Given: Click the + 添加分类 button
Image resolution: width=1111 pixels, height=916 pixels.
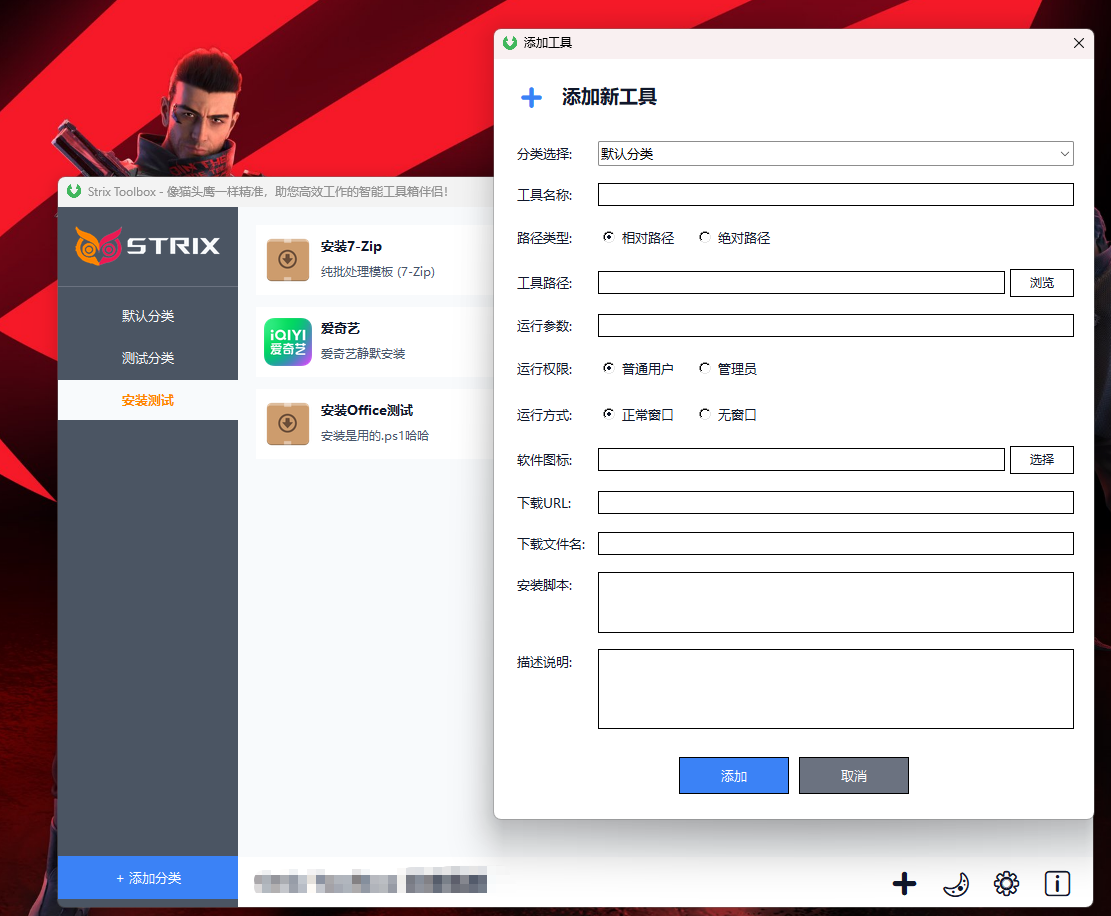Looking at the screenshot, I should (148, 878).
